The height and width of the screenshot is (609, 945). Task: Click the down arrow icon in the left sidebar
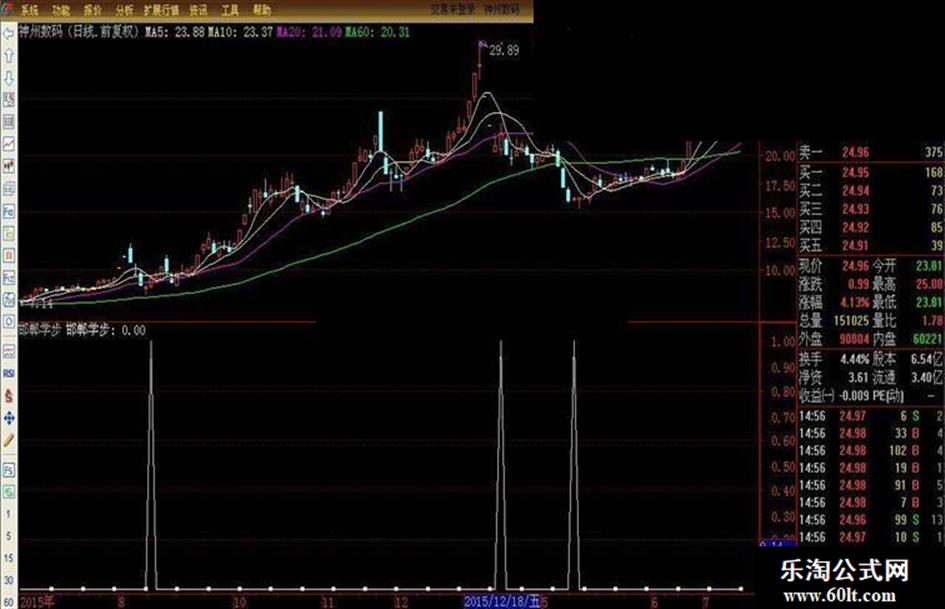8,78
